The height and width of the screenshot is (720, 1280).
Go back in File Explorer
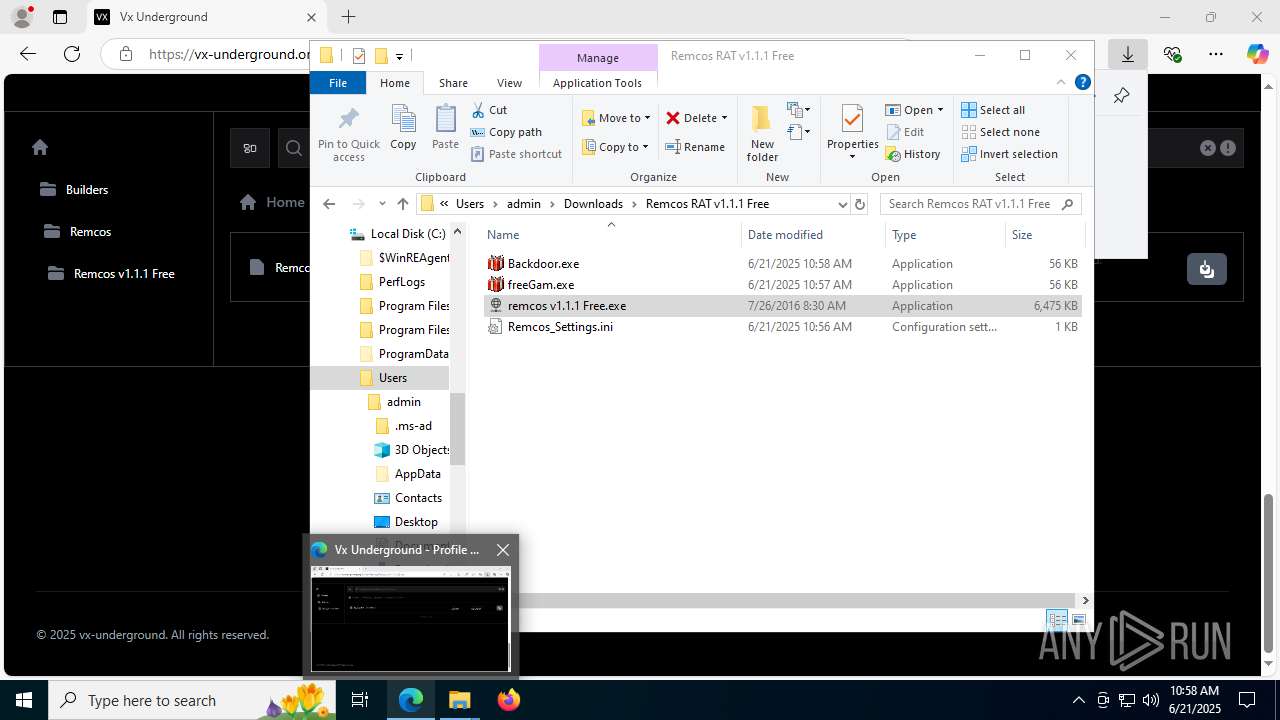point(329,204)
